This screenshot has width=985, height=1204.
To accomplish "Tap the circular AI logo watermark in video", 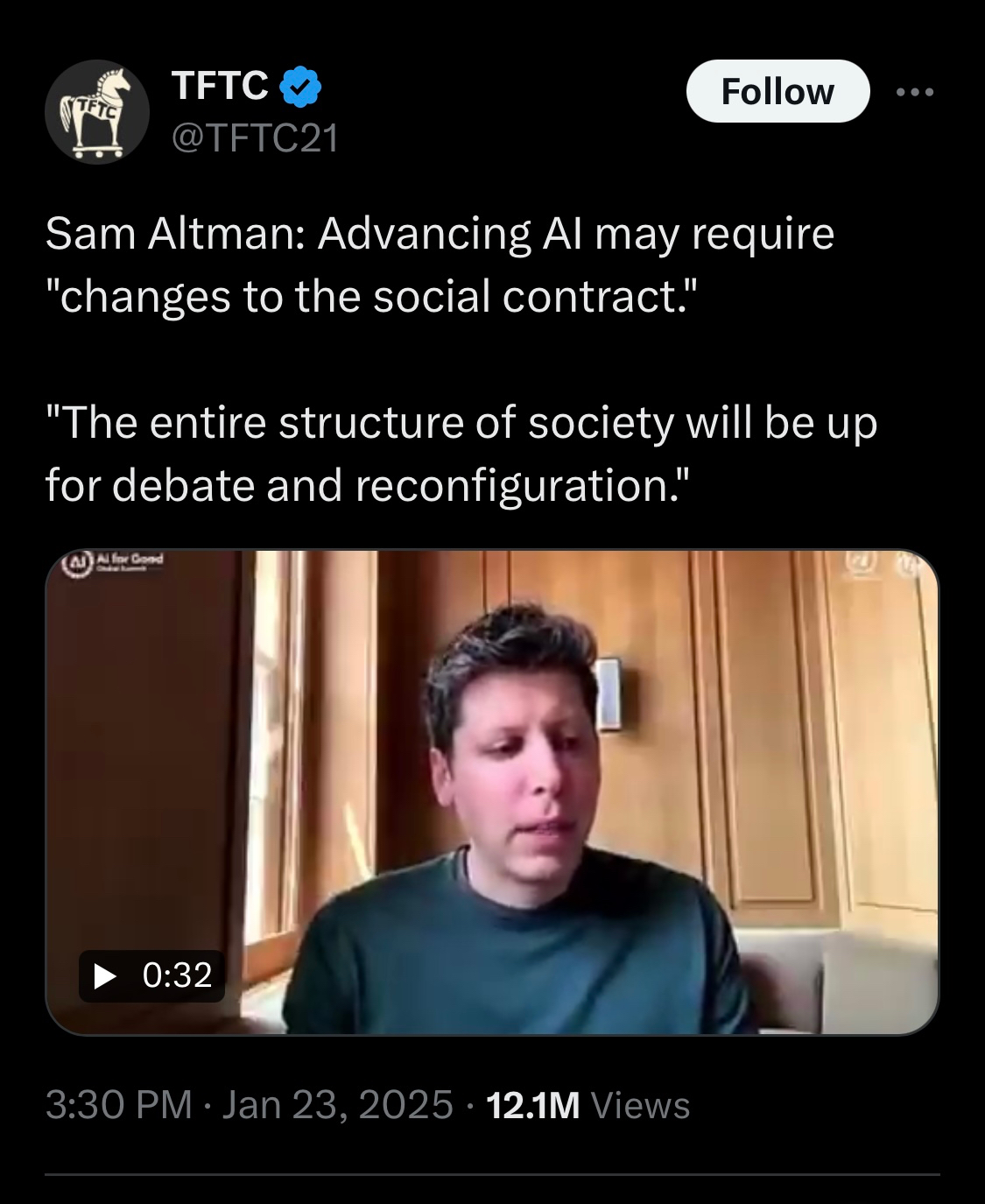I will tap(80, 562).
